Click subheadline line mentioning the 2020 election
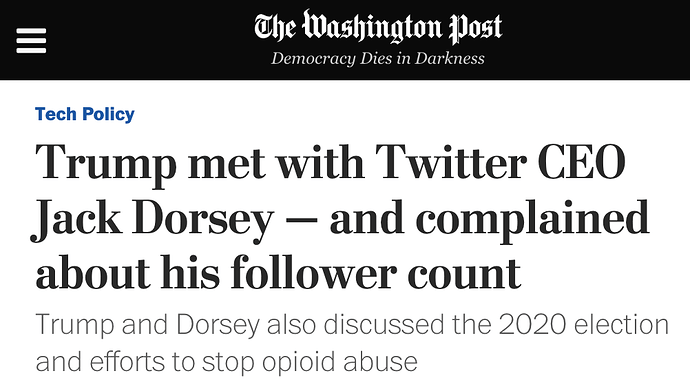Screen dimensions: 690x389 (352, 325)
